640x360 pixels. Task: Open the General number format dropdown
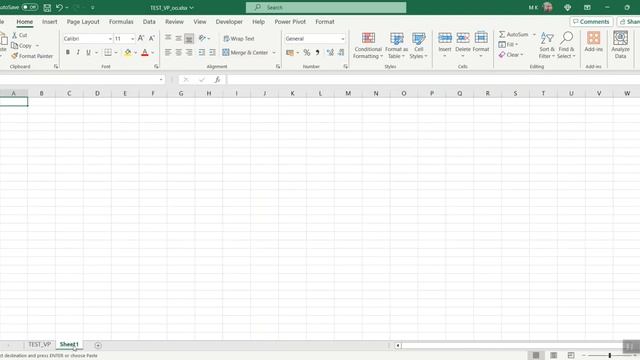coord(342,39)
